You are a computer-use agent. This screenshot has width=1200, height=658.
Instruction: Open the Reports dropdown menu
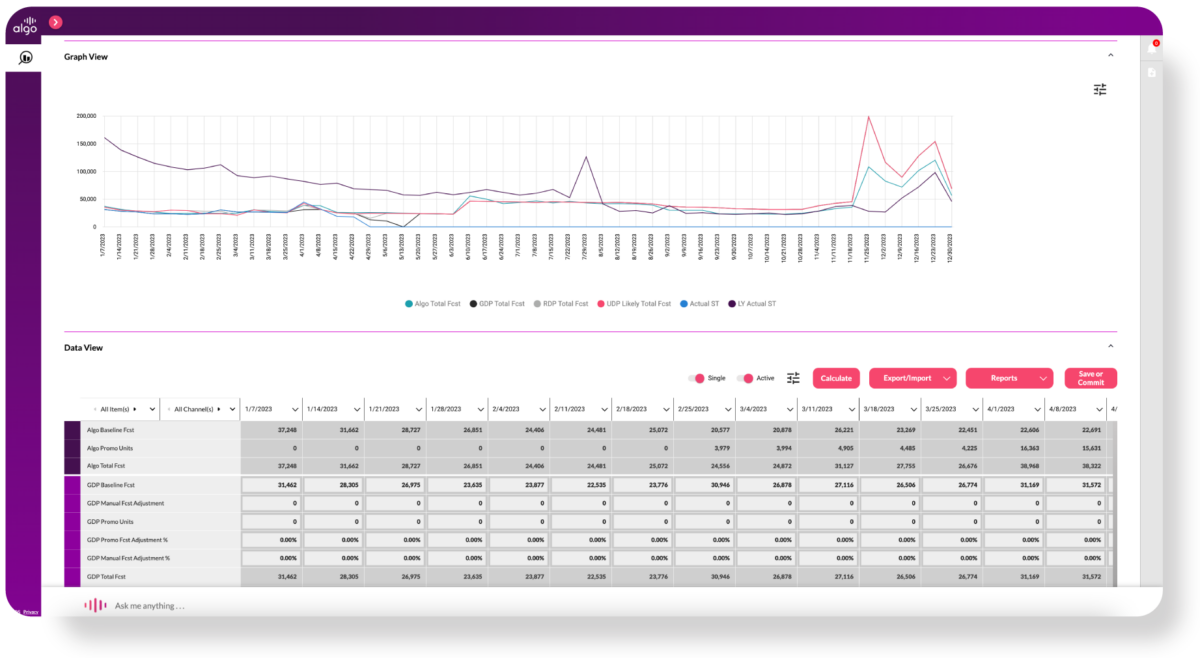point(1009,378)
